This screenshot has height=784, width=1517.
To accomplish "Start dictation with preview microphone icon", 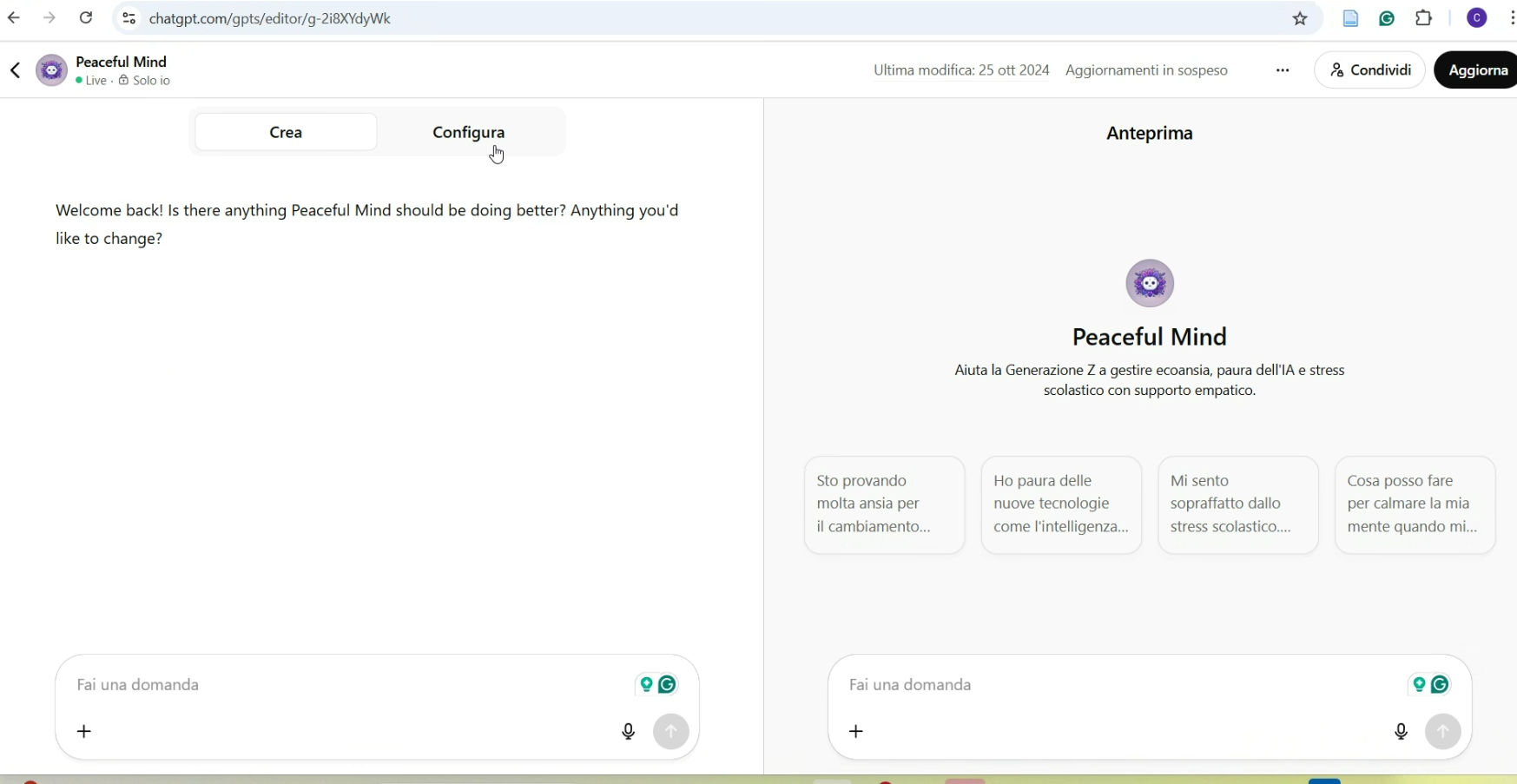I will pos(1402,732).
